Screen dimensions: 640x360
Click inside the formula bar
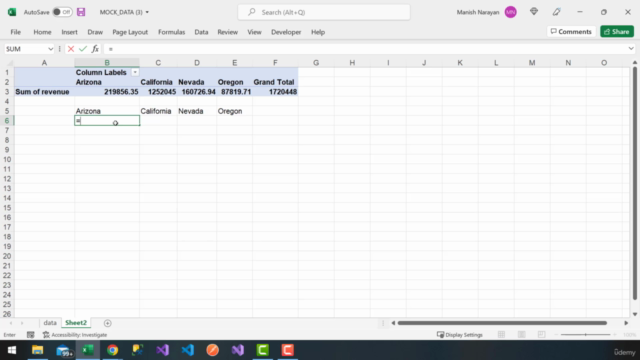tap(365, 49)
